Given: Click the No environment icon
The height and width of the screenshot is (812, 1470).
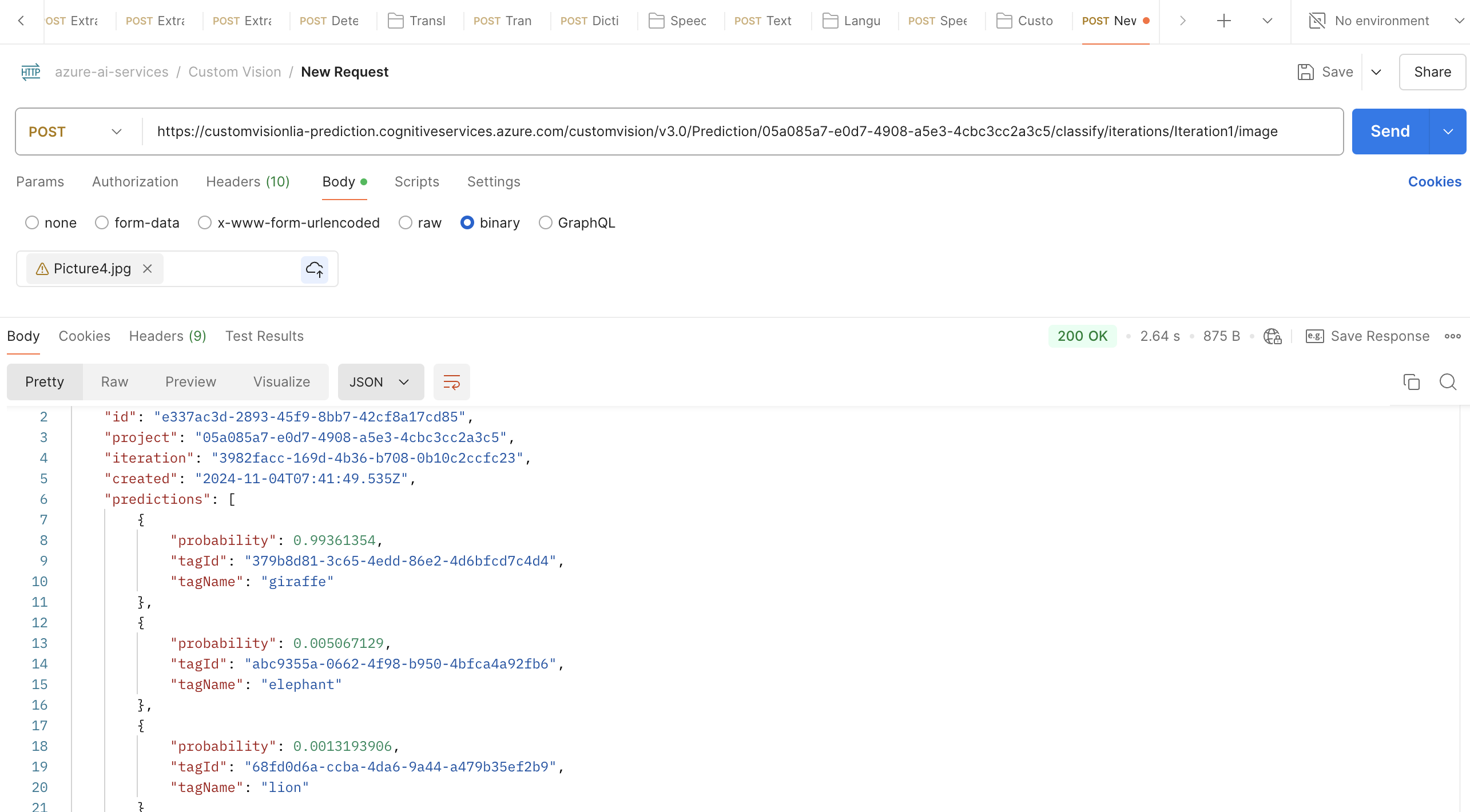Looking at the screenshot, I should [1317, 21].
